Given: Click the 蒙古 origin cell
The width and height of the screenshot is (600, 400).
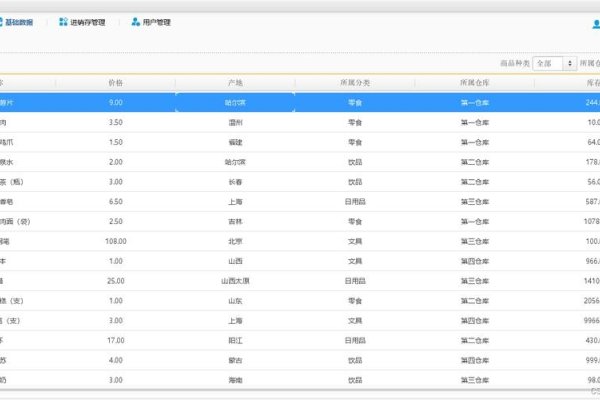Looking at the screenshot, I should click(x=235, y=360).
